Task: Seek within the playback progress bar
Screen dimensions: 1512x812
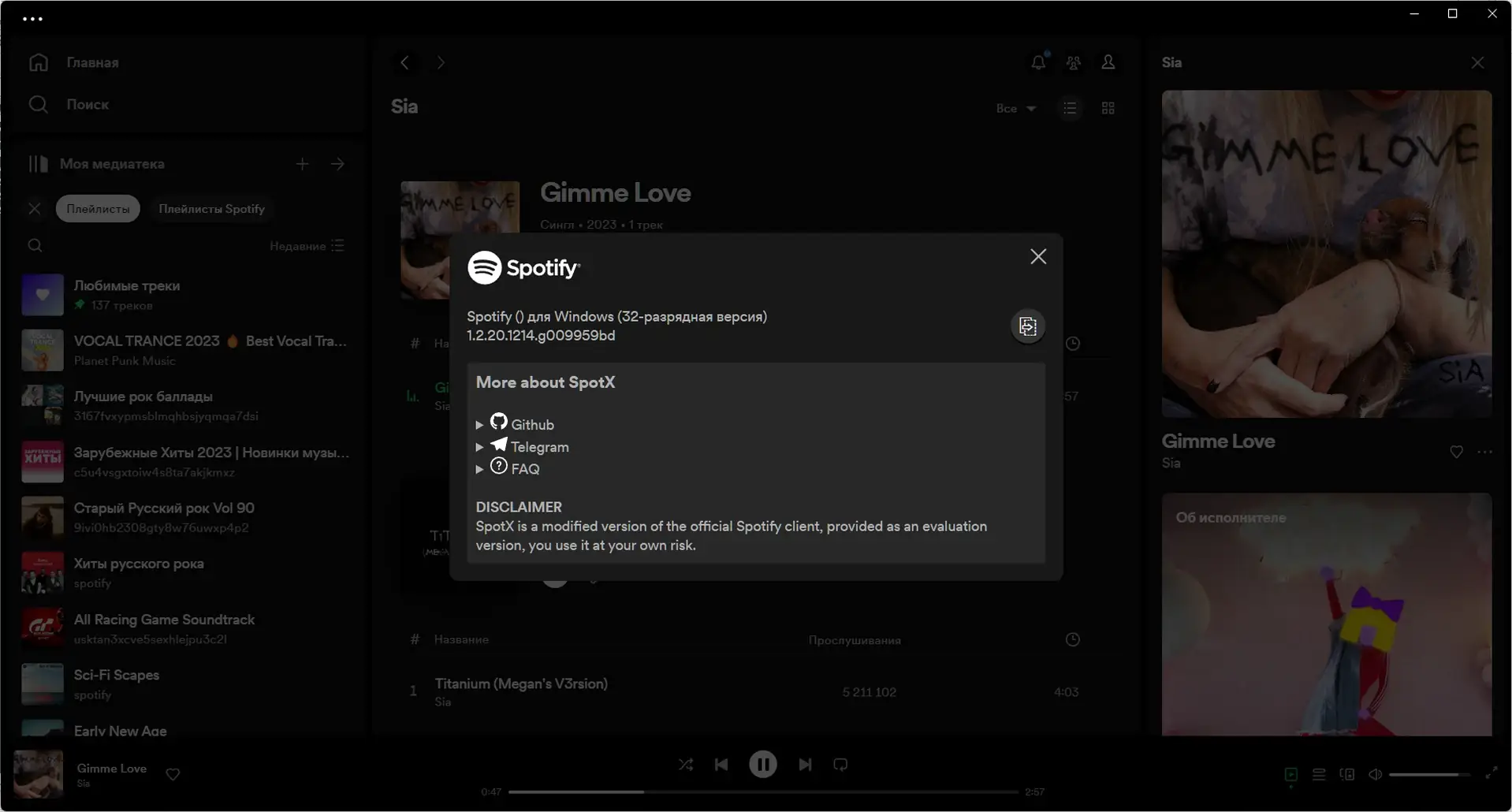Action: click(763, 792)
